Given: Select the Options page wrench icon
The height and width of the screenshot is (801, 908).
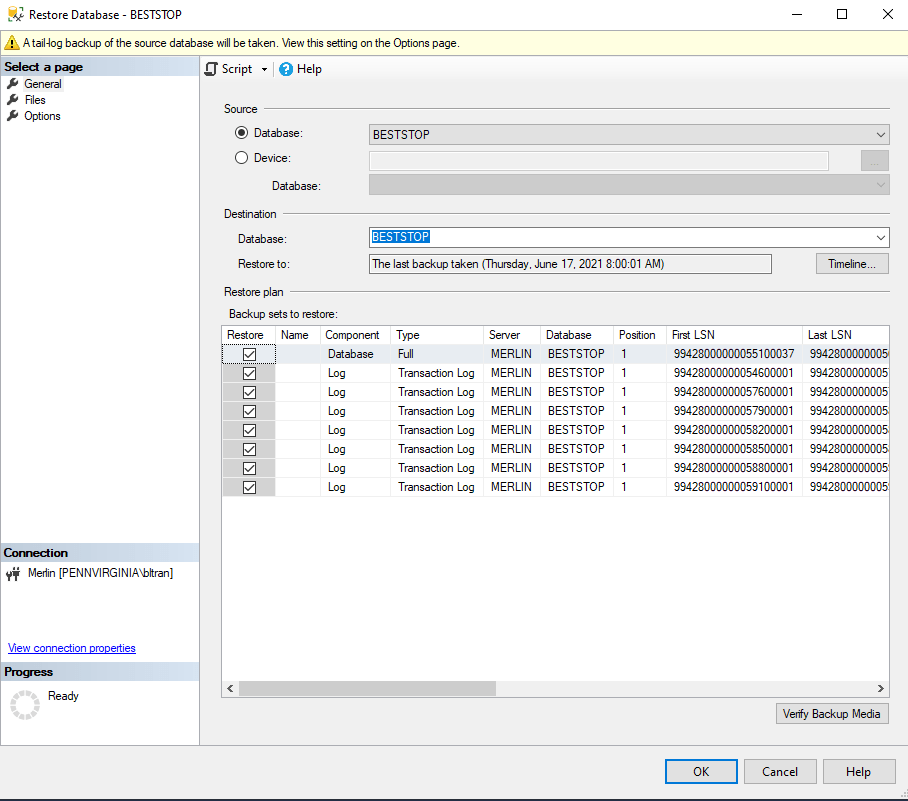Looking at the screenshot, I should [x=13, y=116].
